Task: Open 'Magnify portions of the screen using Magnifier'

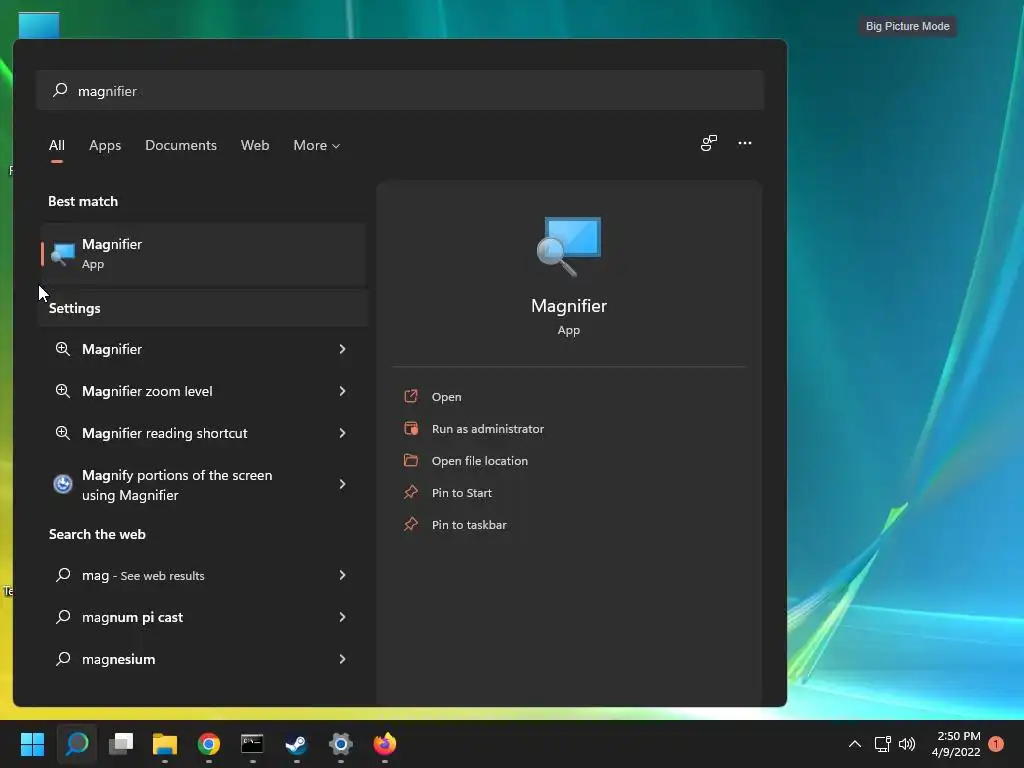Action: click(x=202, y=485)
